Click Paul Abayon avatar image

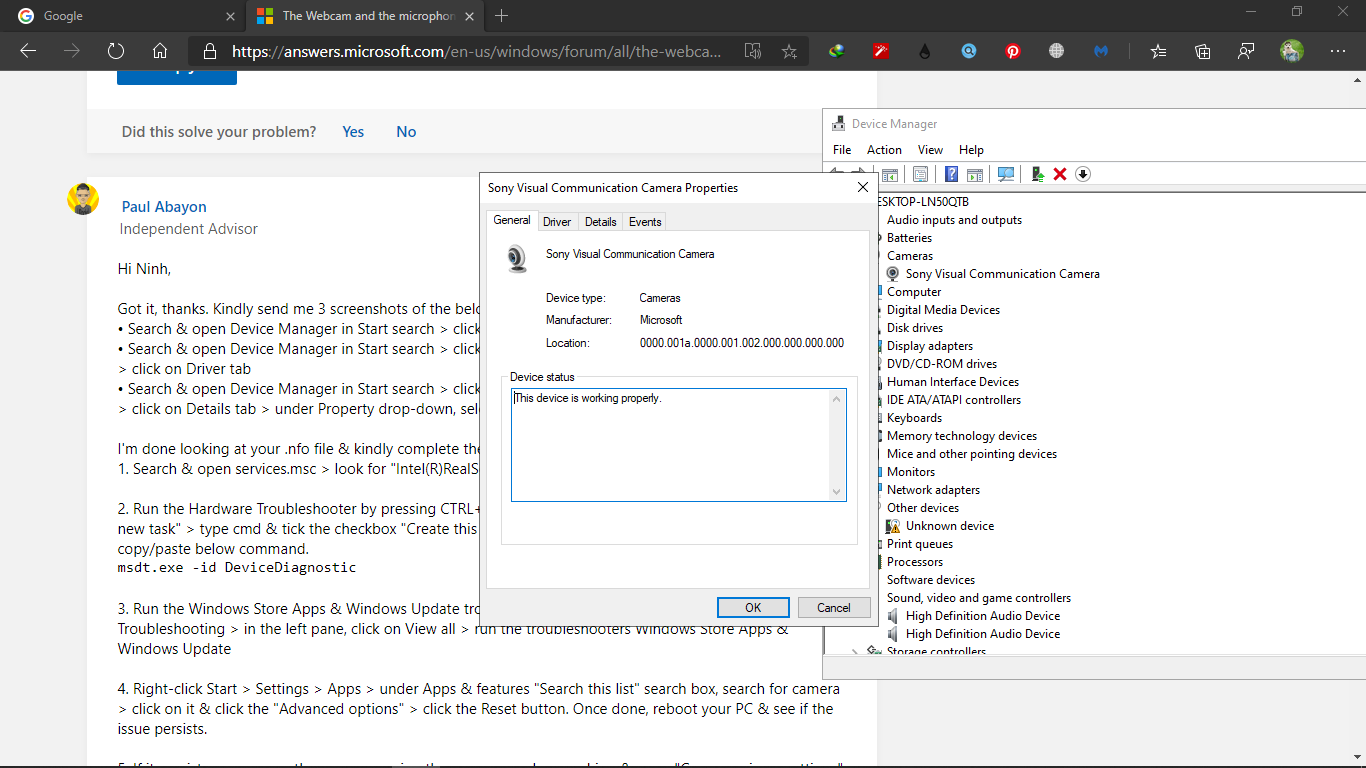pyautogui.click(x=83, y=198)
